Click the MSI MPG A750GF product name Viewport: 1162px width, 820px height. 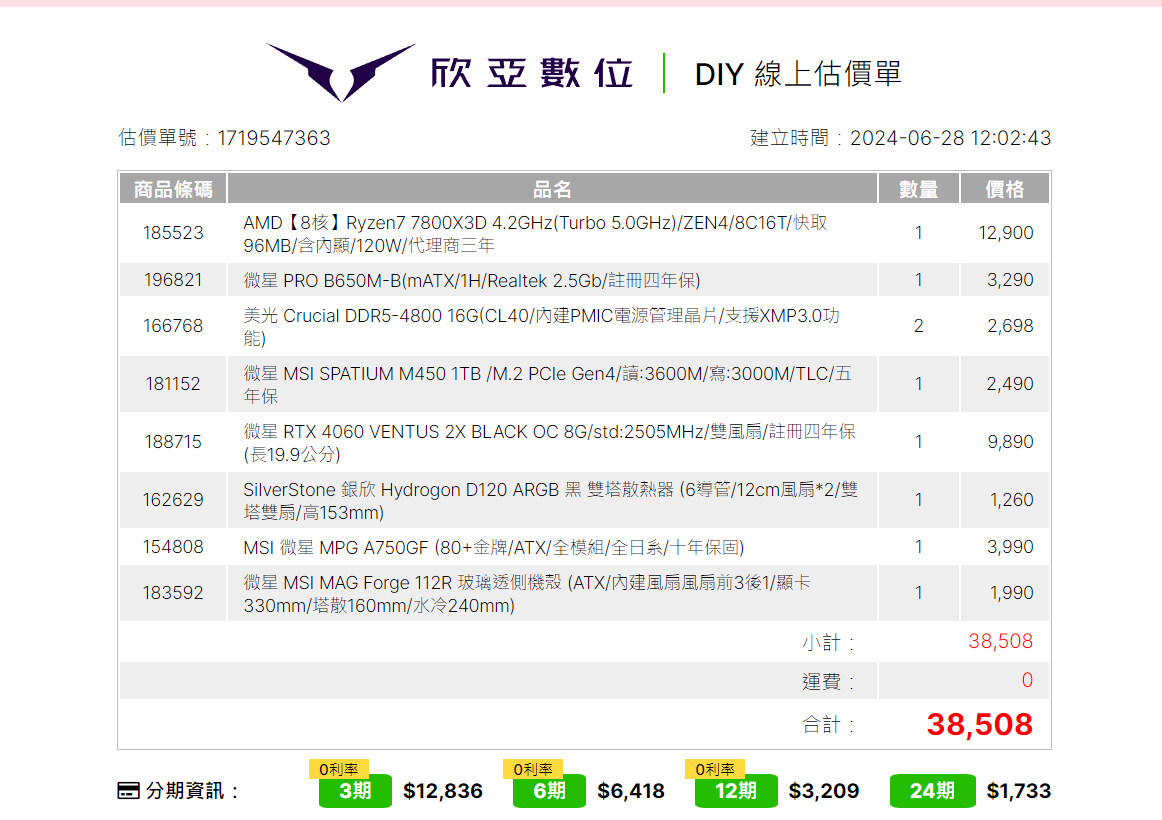[x=494, y=547]
